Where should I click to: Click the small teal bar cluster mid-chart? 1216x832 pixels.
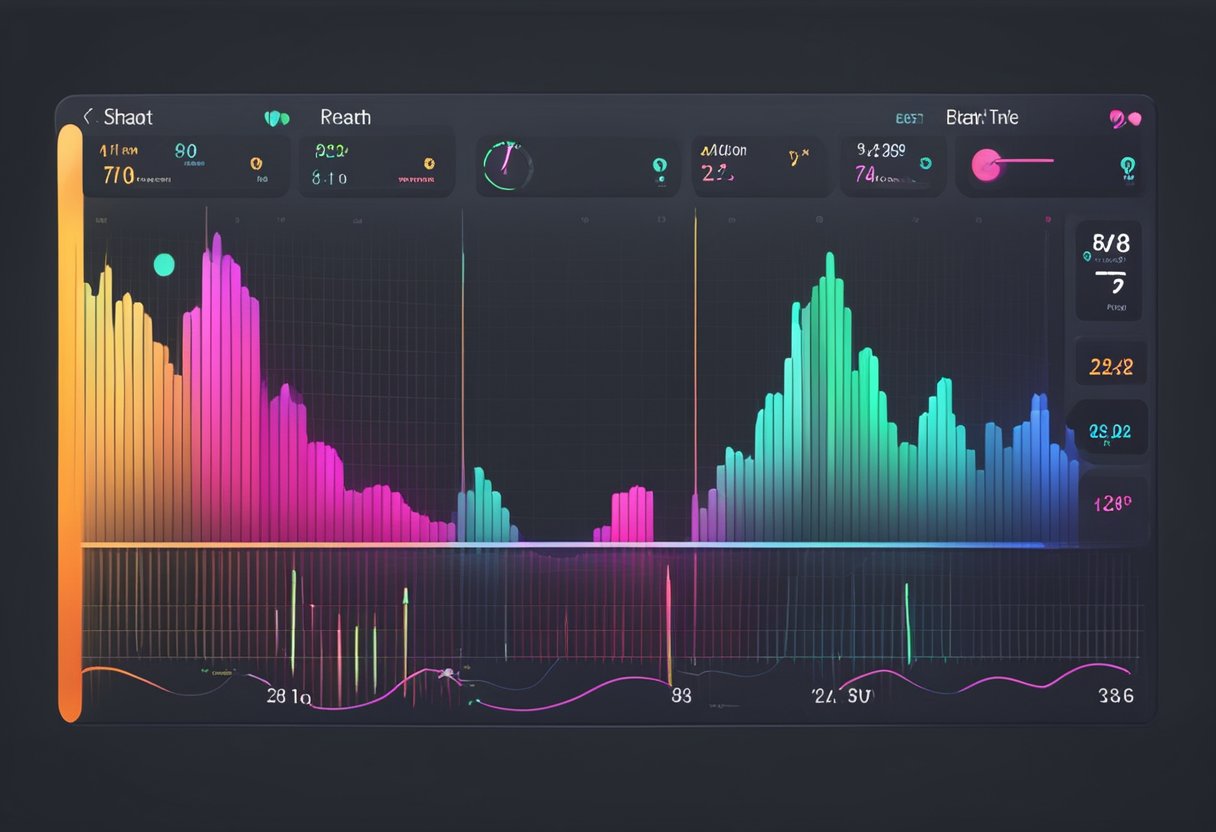point(487,505)
